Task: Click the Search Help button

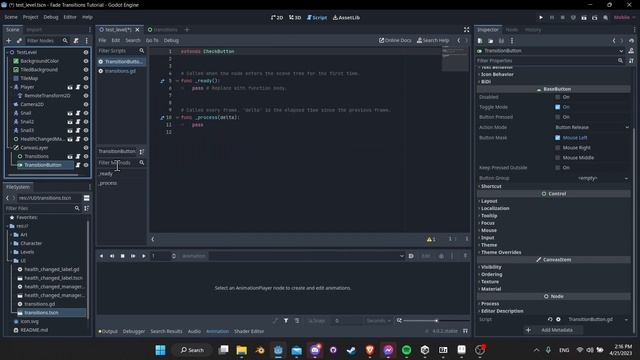Action: click(x=433, y=40)
